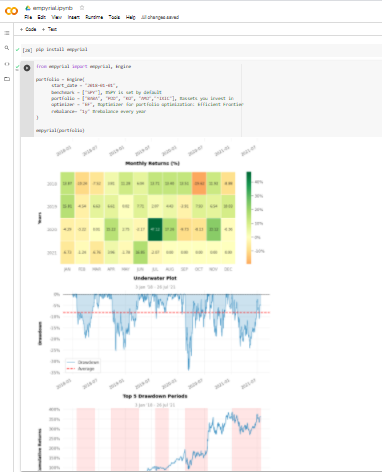Click the empyrial(portfolio) call line
Screen dimensions: 382x472
tap(60, 130)
